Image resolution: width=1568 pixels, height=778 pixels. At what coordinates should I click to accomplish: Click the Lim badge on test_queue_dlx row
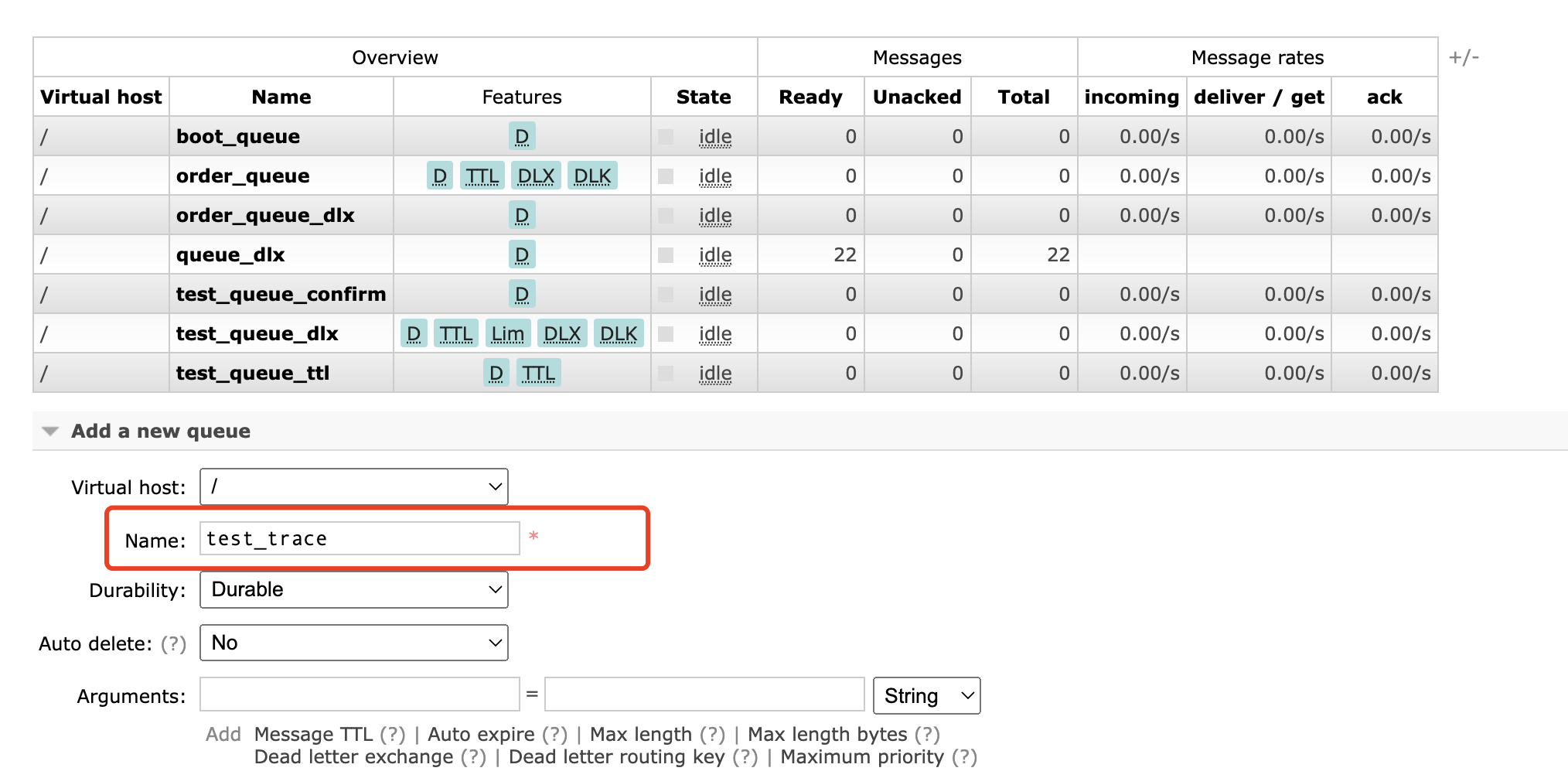[x=507, y=334]
